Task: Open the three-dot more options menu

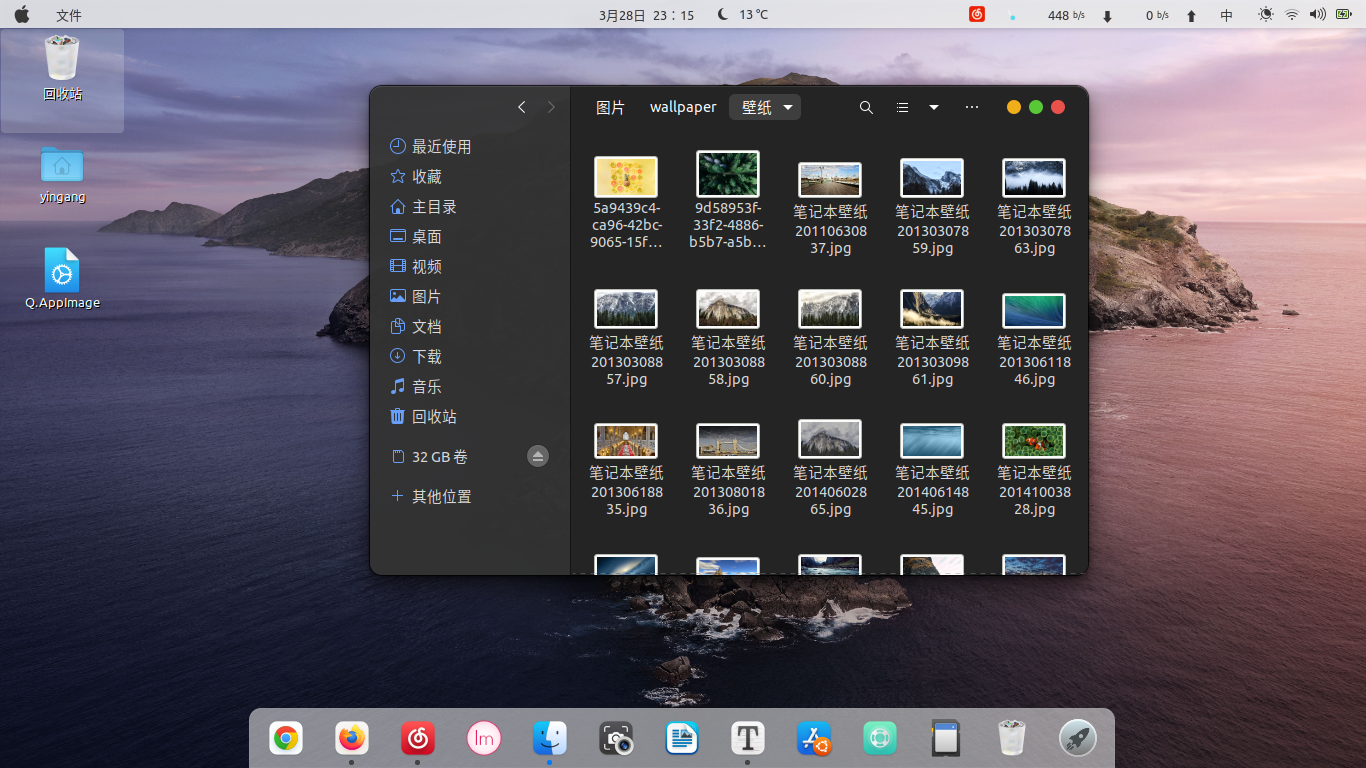Action: (x=971, y=107)
